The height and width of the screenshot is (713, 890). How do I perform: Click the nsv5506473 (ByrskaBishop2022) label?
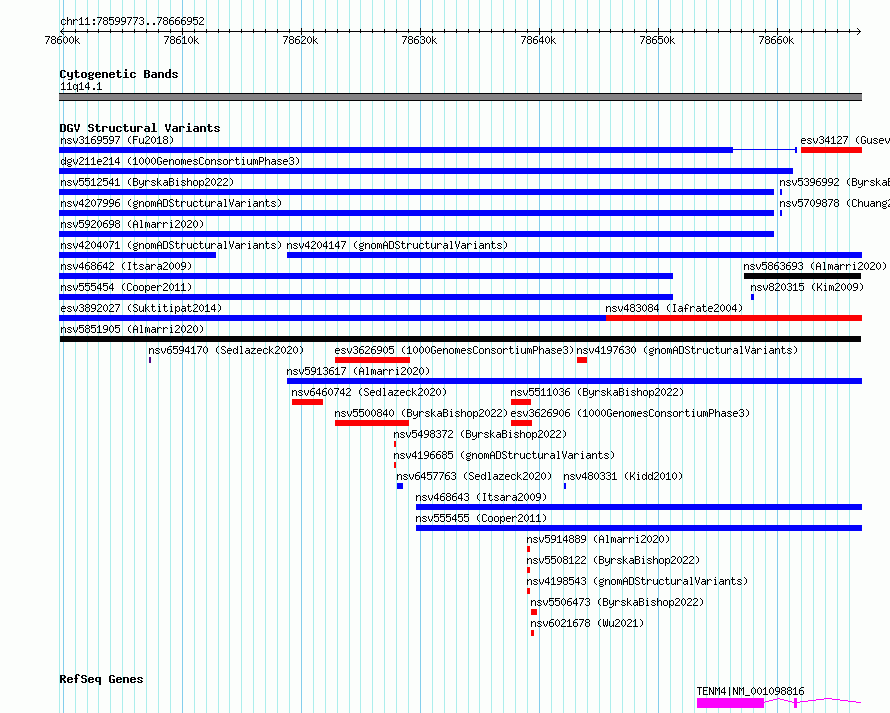(x=617, y=602)
